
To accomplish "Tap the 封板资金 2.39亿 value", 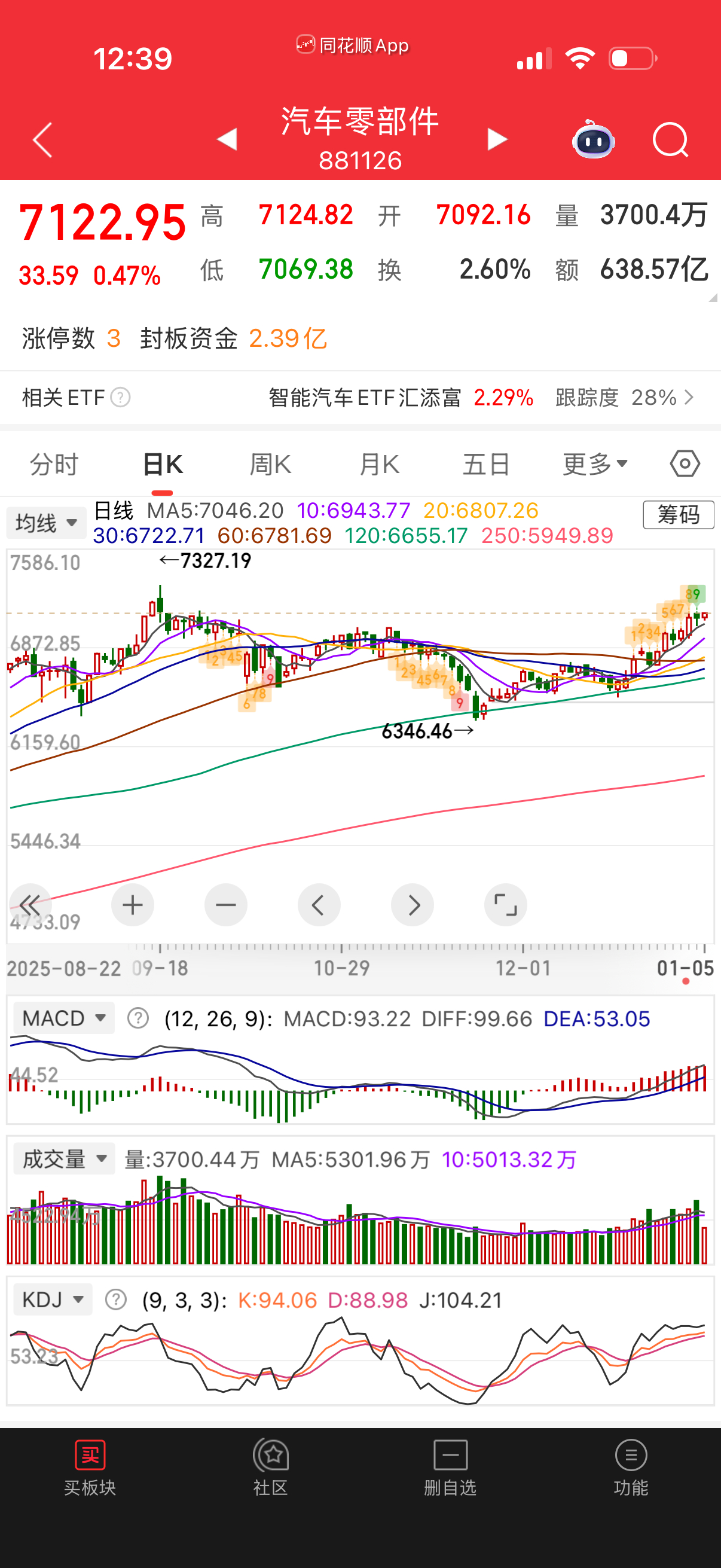I will tap(288, 338).
